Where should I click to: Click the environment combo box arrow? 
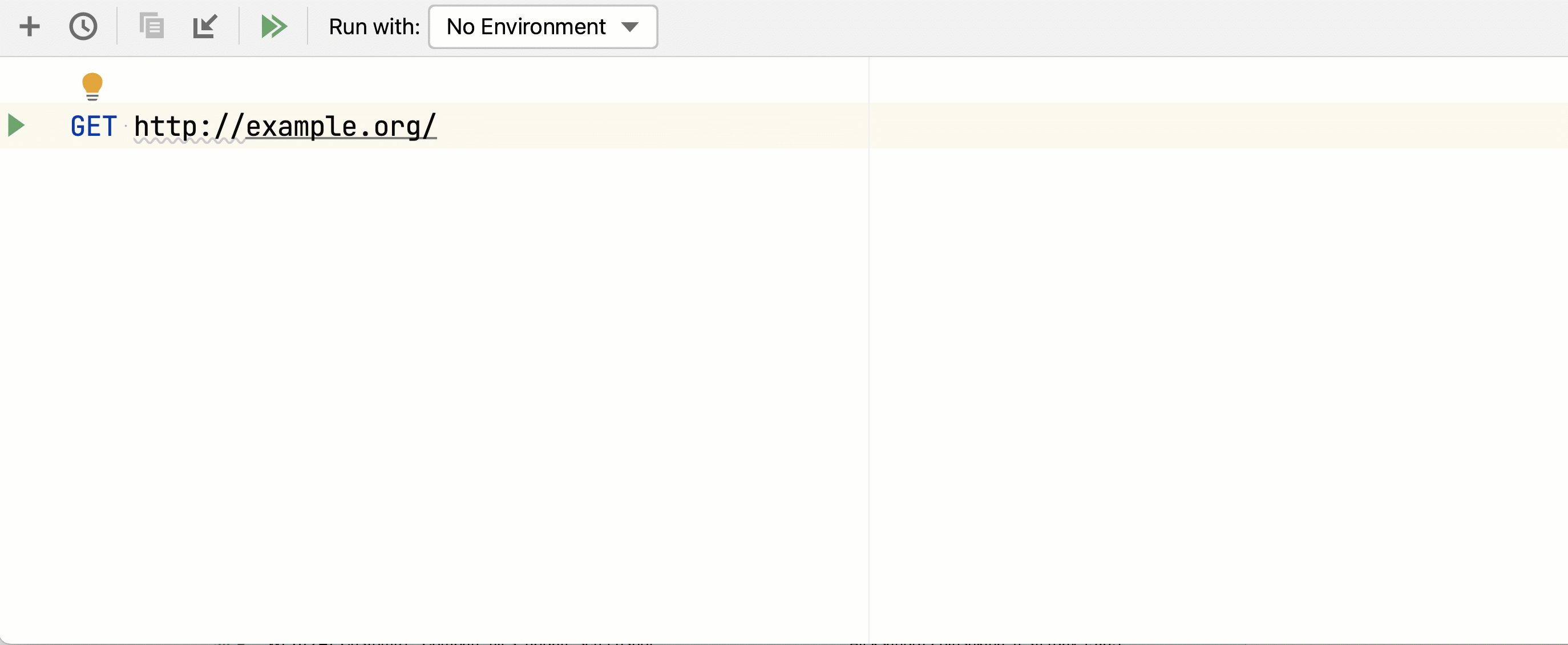[x=629, y=27]
